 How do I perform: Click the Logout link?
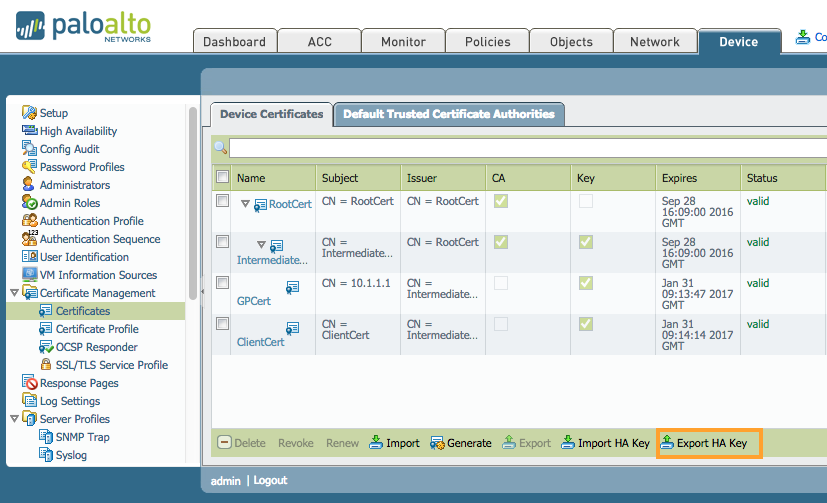pyautogui.click(x=270, y=481)
